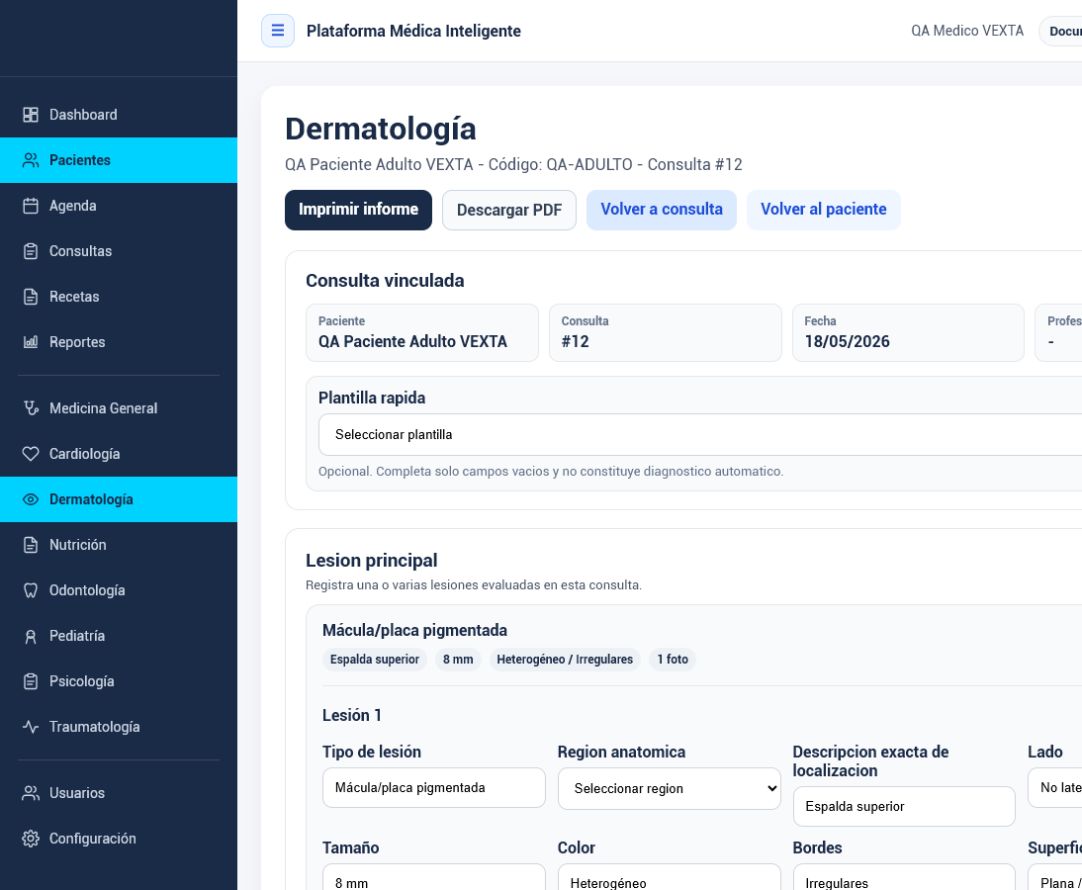
Task: Click the Paciente card QA Paciente Adulto VEXTA
Action: pos(422,333)
